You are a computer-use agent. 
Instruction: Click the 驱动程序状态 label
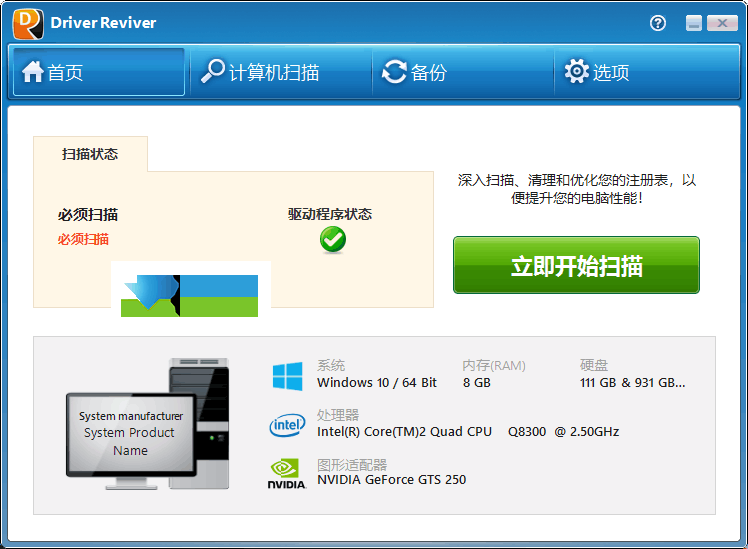coord(330,214)
